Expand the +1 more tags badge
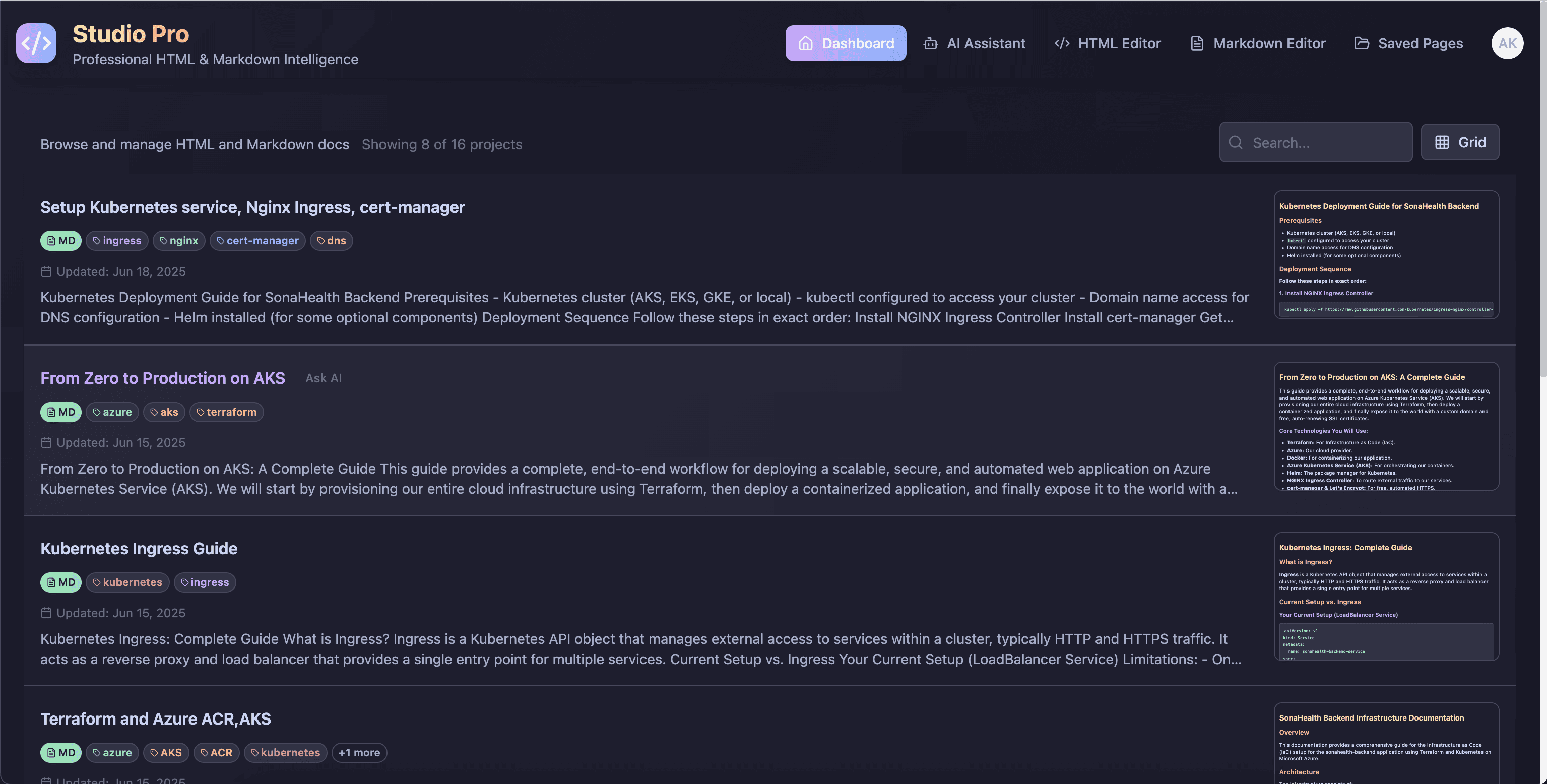This screenshot has height=784, width=1547. click(x=358, y=753)
